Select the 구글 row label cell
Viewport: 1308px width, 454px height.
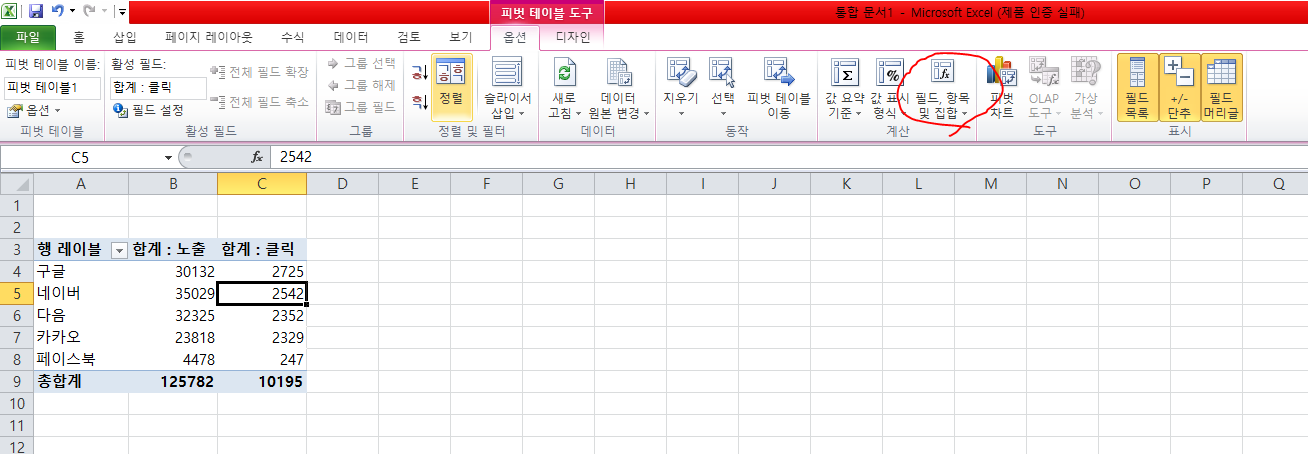click(x=81, y=272)
